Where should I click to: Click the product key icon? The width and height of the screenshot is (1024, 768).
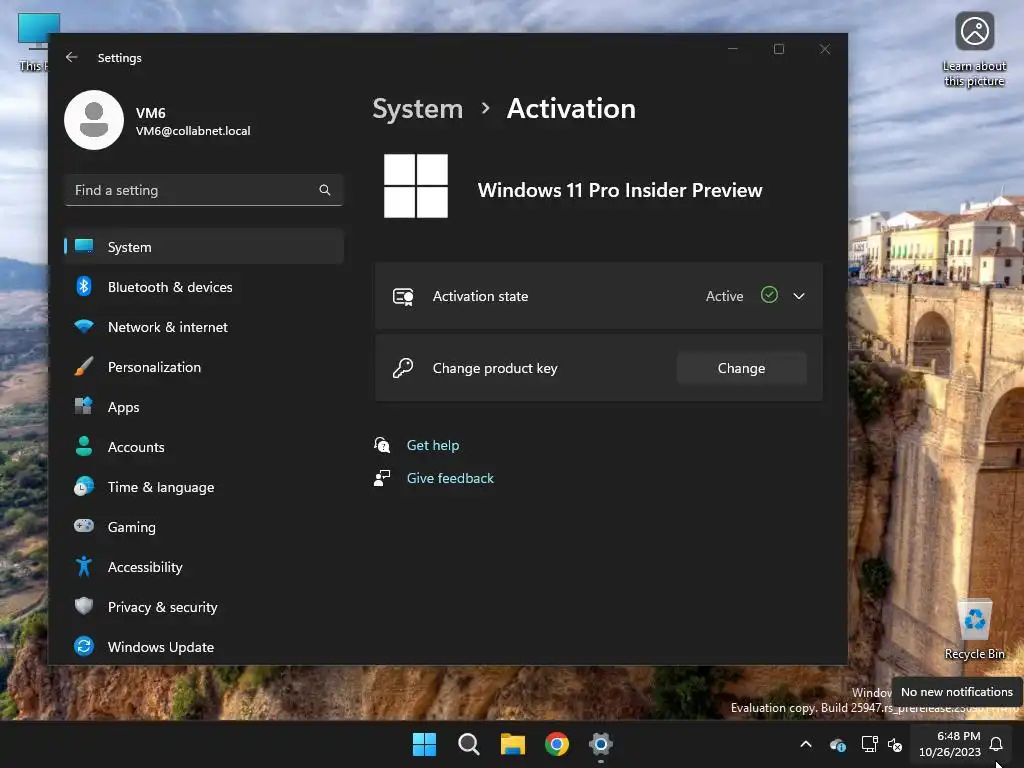(x=403, y=368)
